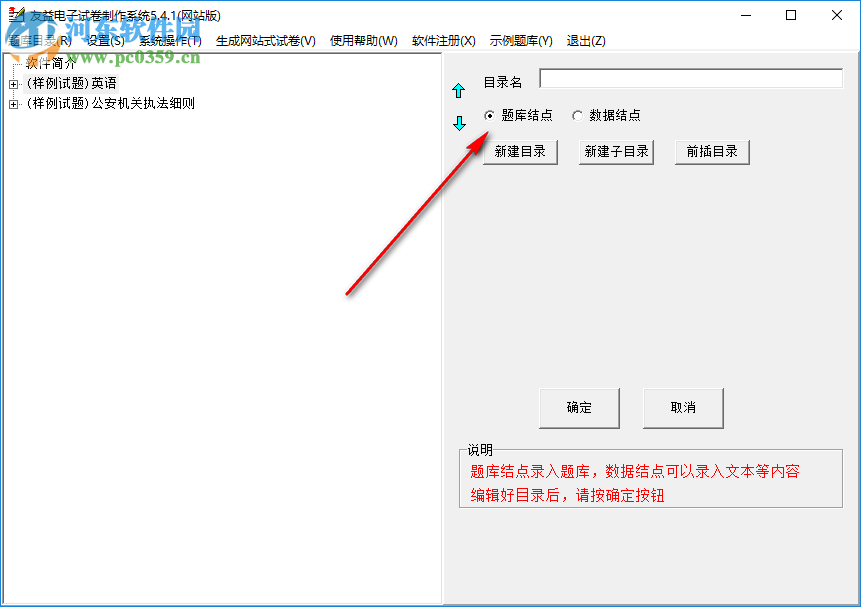Click the 新建目录 button
Screen dimensions: 861x607
pyautogui.click(x=519, y=151)
